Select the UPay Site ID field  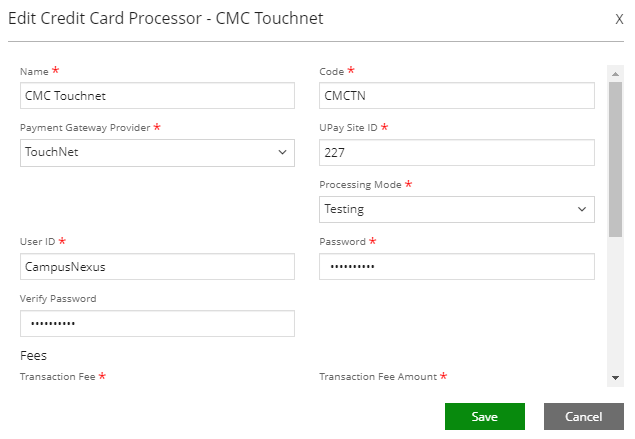pyautogui.click(x=456, y=152)
